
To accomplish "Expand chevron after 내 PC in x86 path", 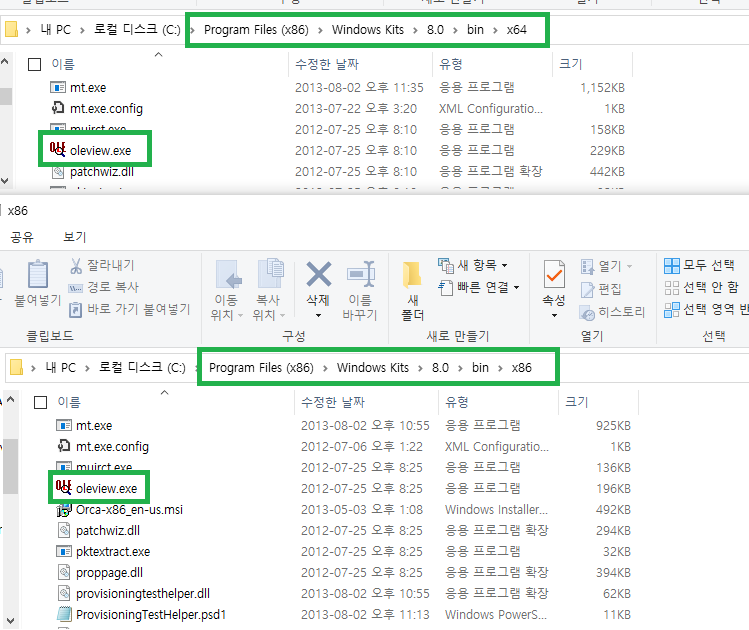I will pos(87,368).
